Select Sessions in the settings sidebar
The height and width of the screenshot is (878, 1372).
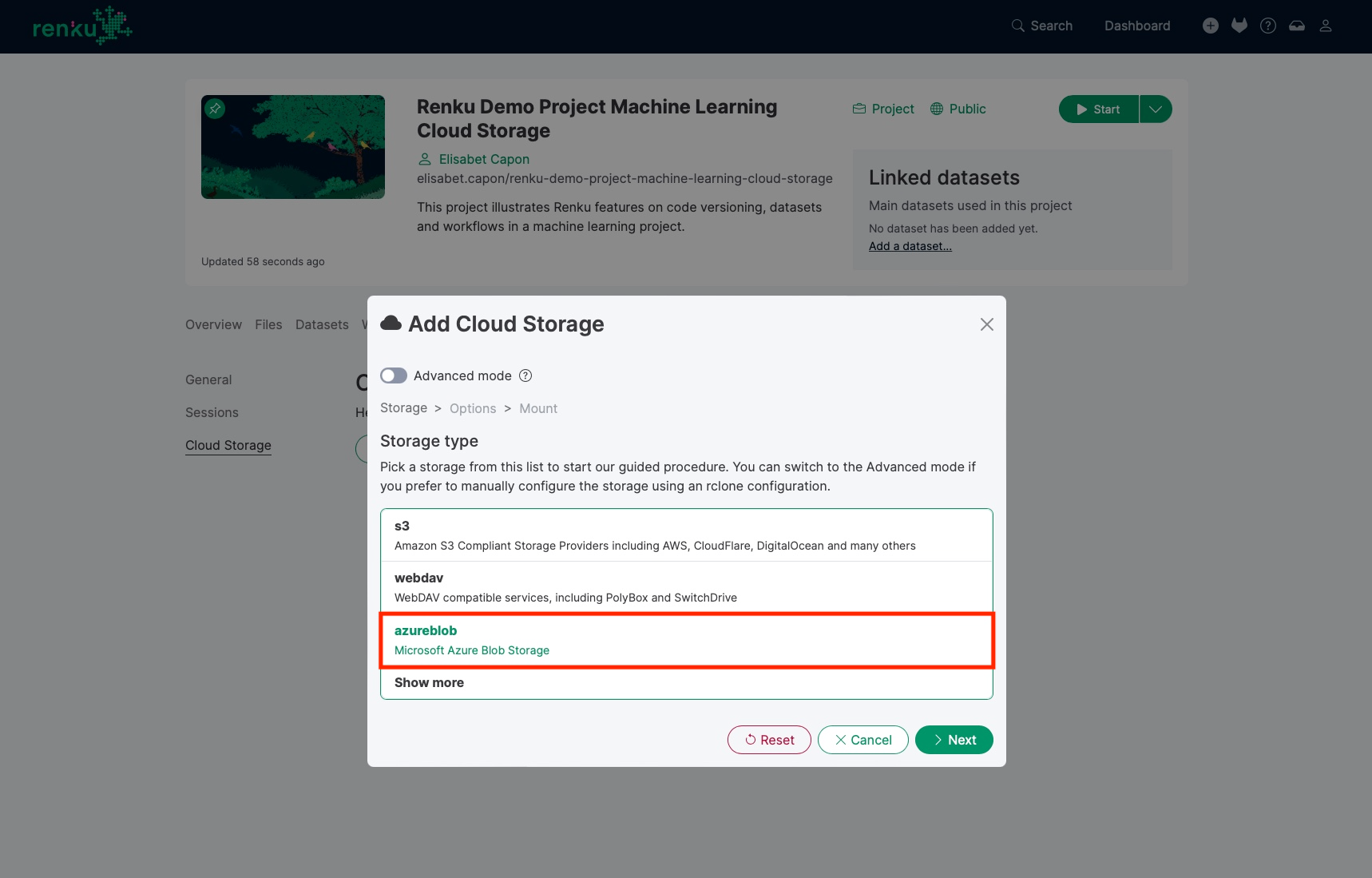click(x=212, y=412)
